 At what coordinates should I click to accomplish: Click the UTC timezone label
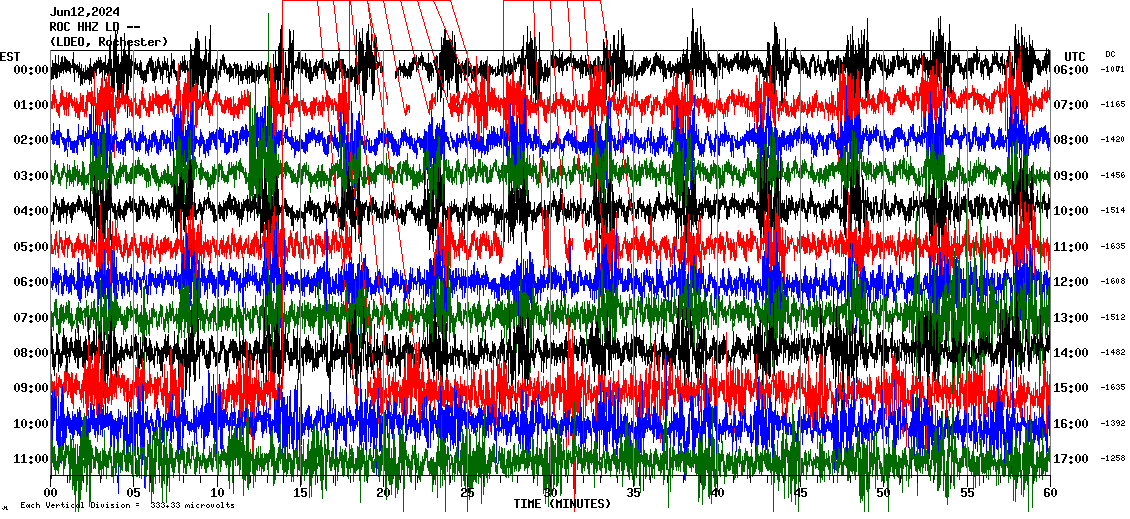pyautogui.click(x=1075, y=56)
